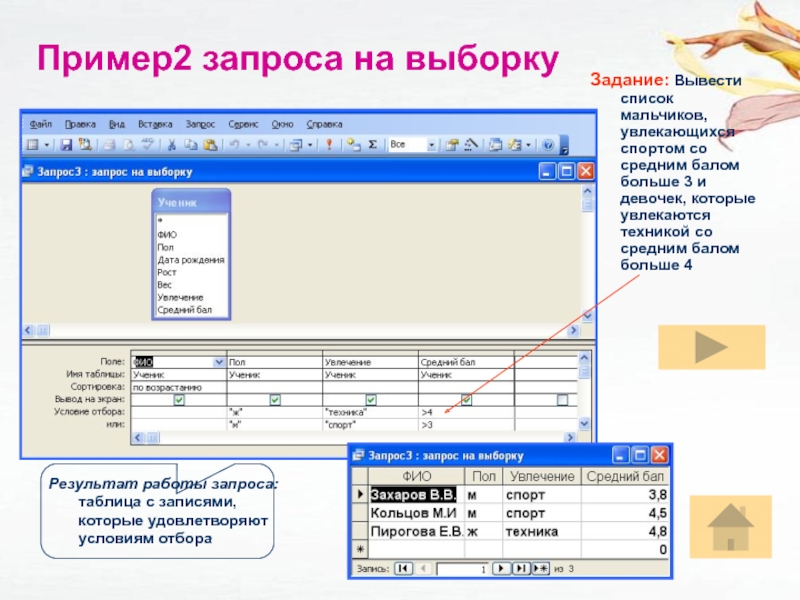Open the Top Values 'Все' combo box
Viewport: 800px width, 600px height.
pyautogui.click(x=431, y=145)
